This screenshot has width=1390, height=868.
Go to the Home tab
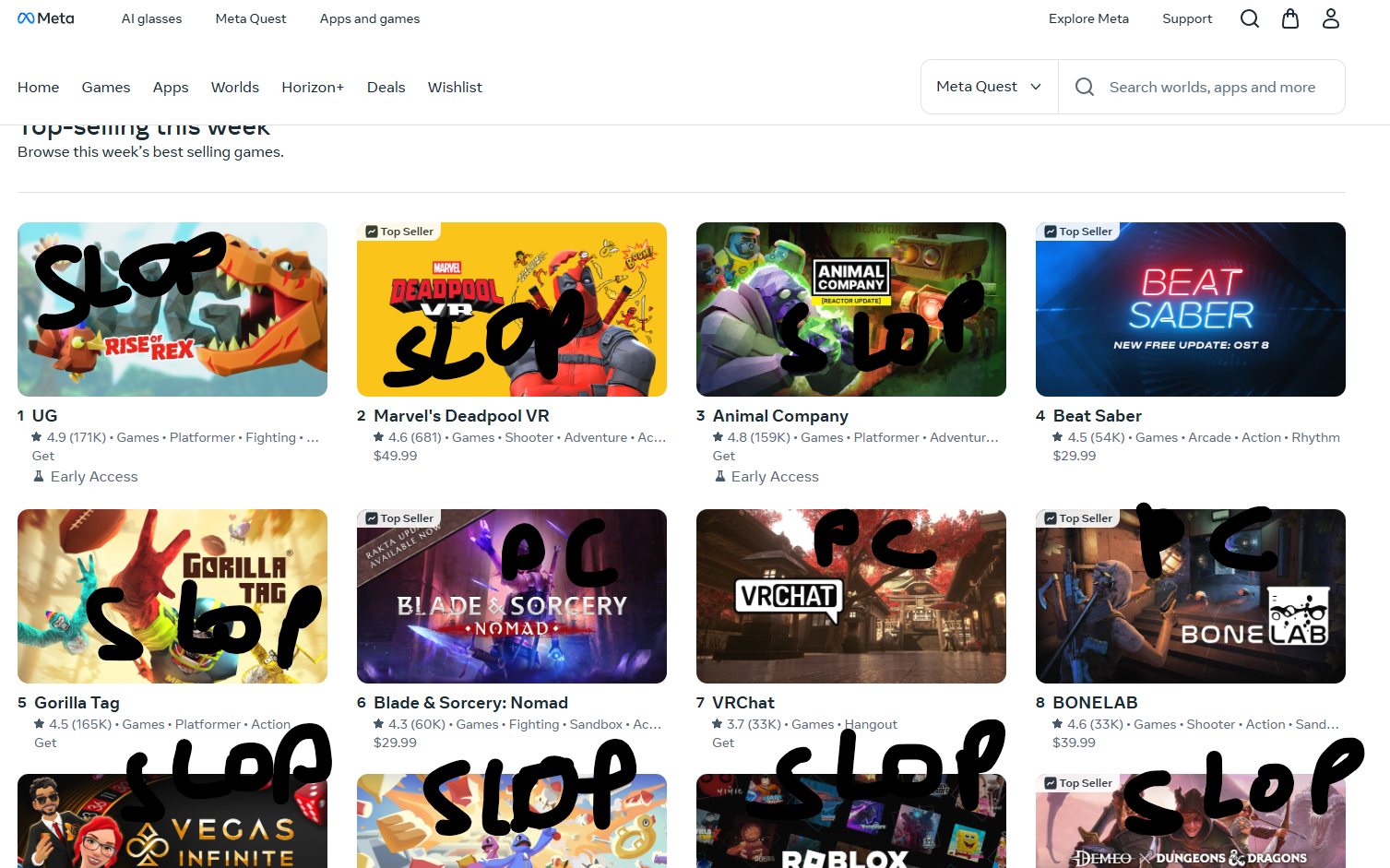[39, 87]
